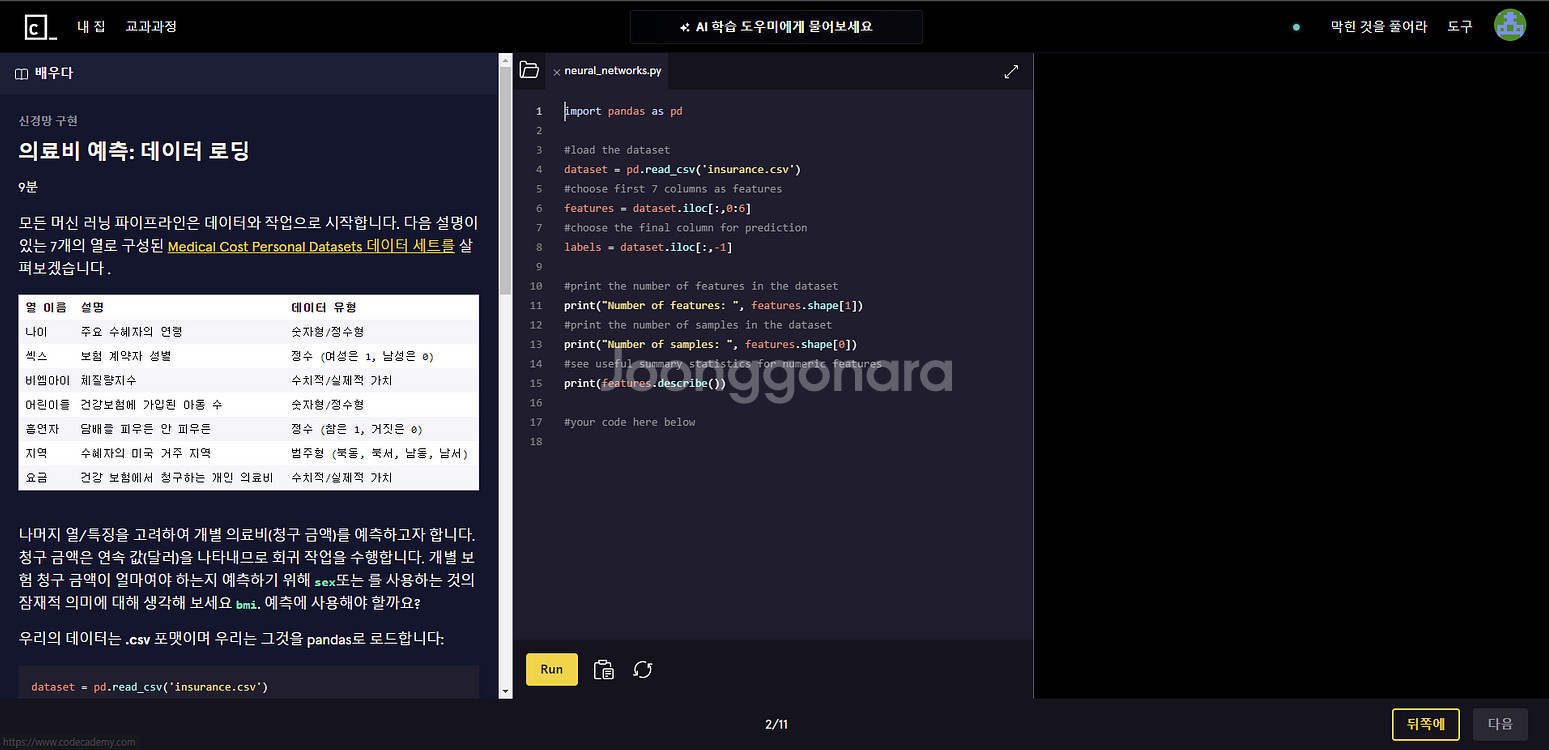This screenshot has height=750, width=1549.
Task: Click the 지역 row in the table
Action: pos(249,453)
